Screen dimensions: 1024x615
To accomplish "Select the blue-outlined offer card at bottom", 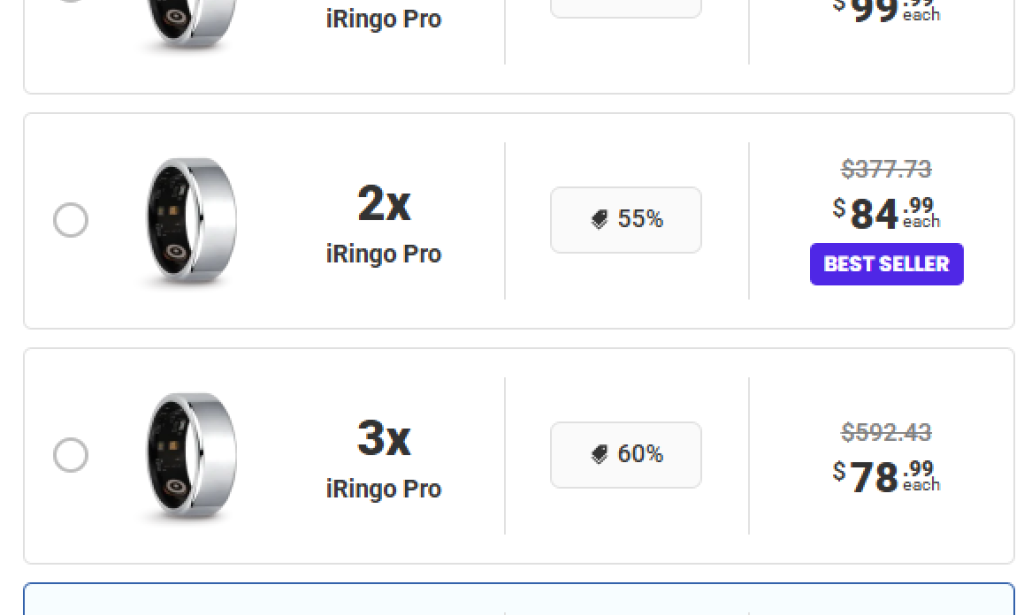I will click(x=518, y=600).
